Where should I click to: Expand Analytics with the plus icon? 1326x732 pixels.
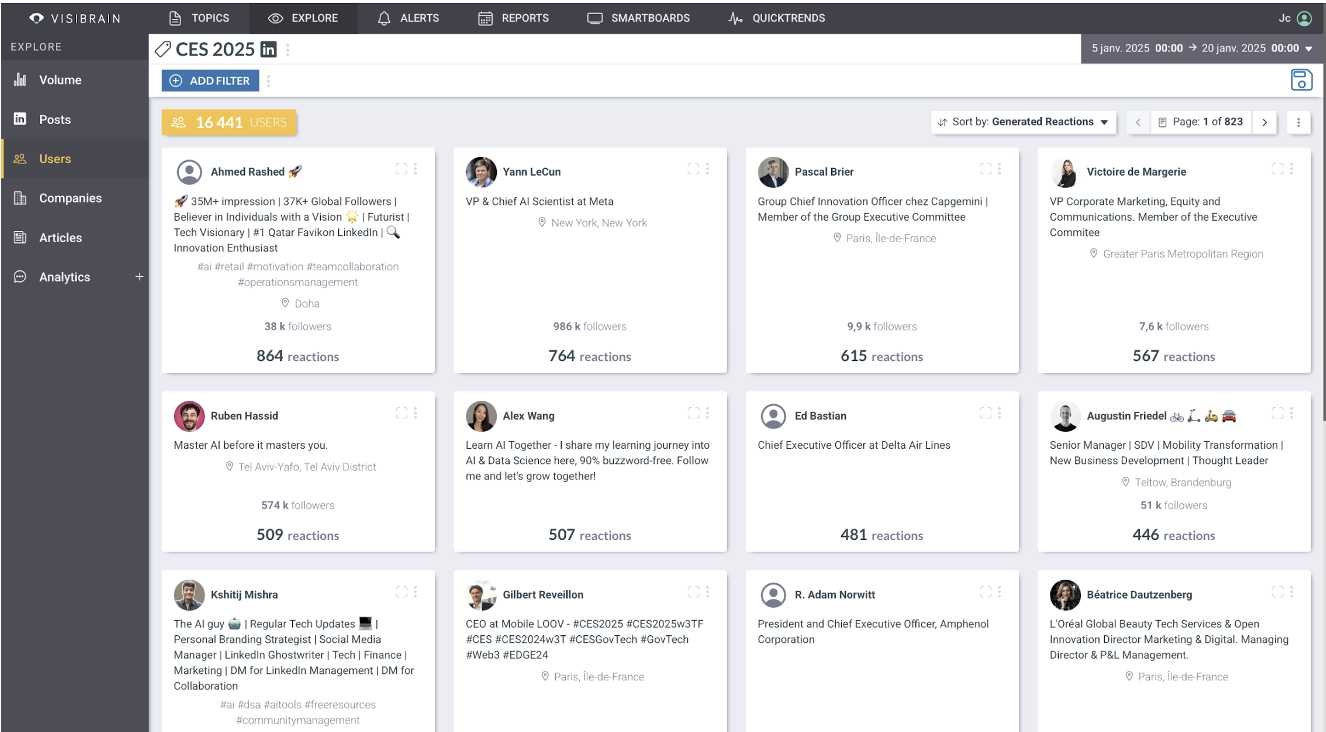click(x=139, y=277)
